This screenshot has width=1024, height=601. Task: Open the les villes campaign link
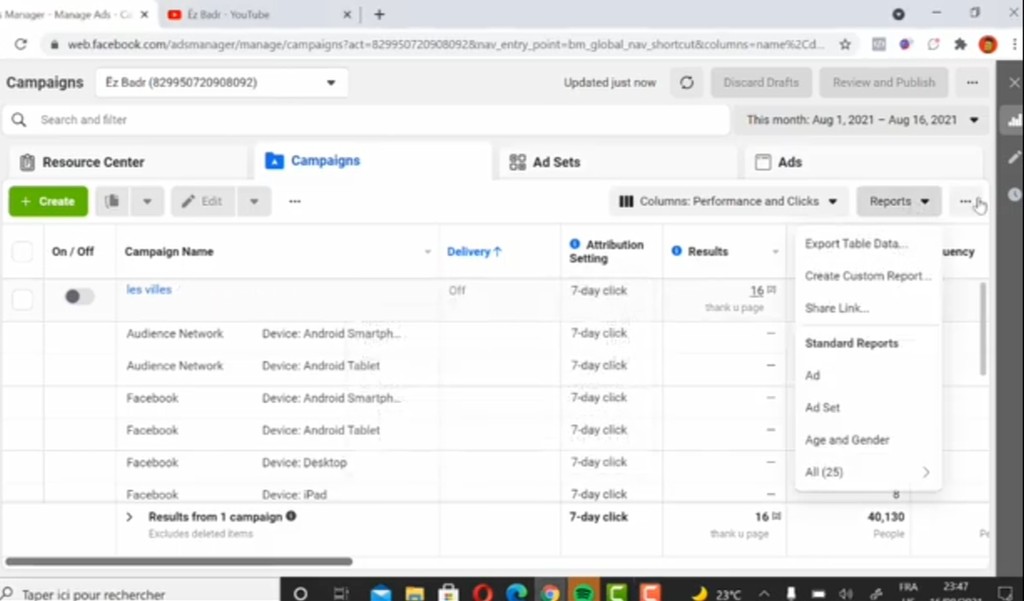(149, 289)
